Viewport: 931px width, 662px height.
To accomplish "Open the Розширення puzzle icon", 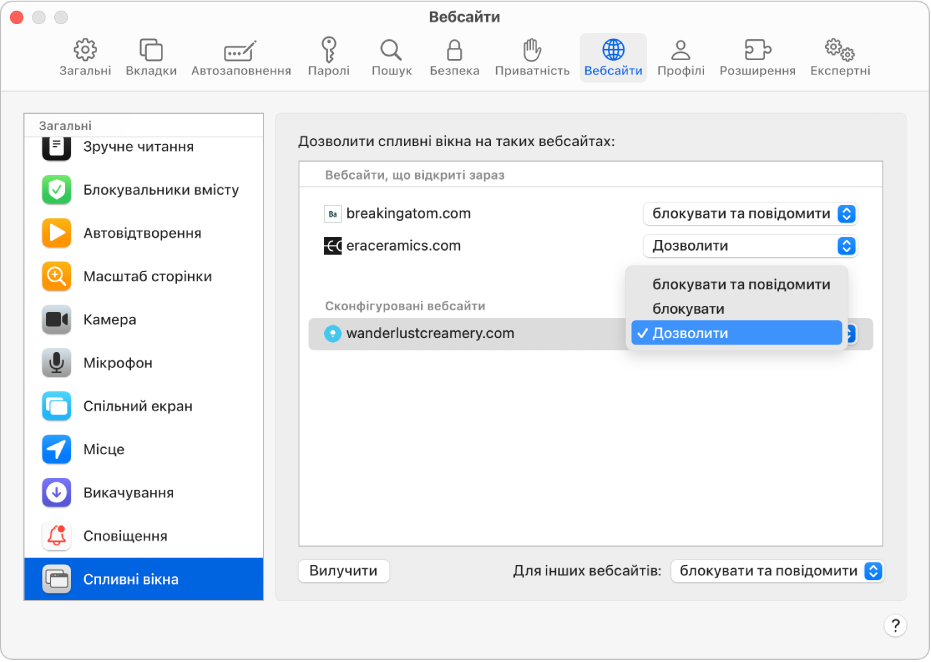I will 757,50.
